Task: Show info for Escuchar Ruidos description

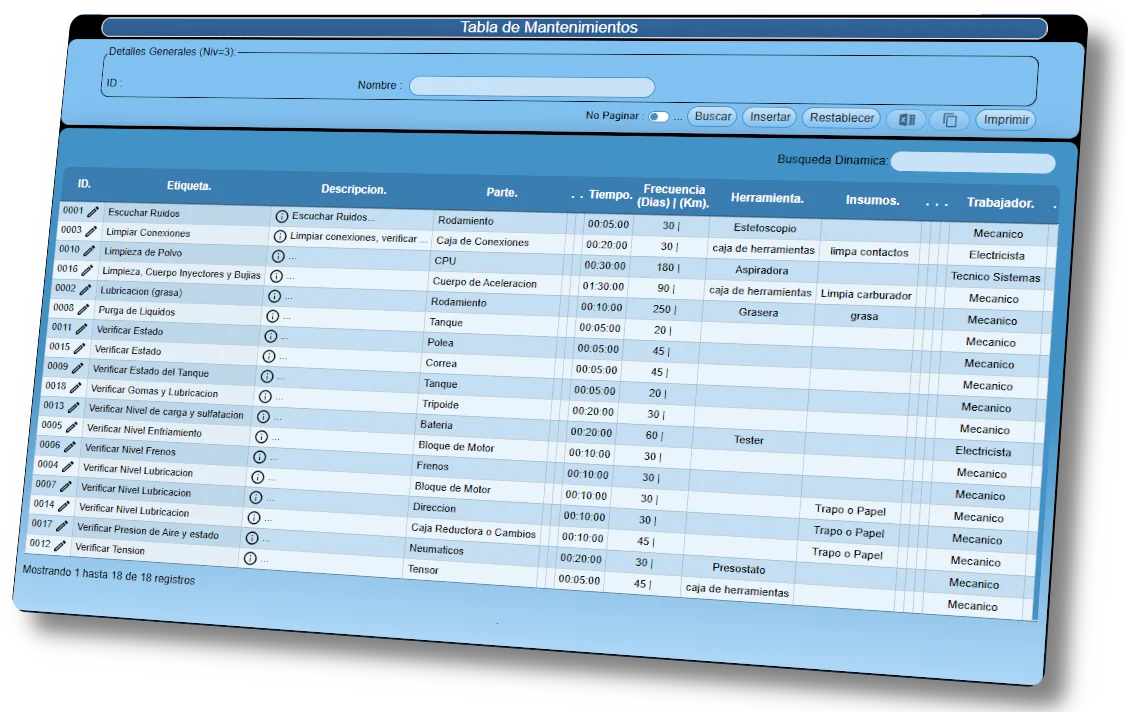Action: (x=281, y=216)
